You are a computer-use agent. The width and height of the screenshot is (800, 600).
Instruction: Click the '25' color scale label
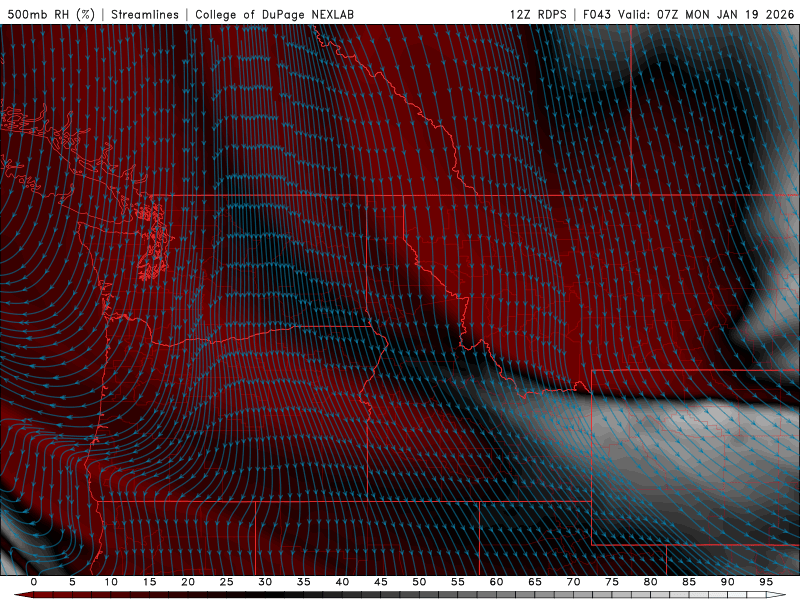point(227,582)
